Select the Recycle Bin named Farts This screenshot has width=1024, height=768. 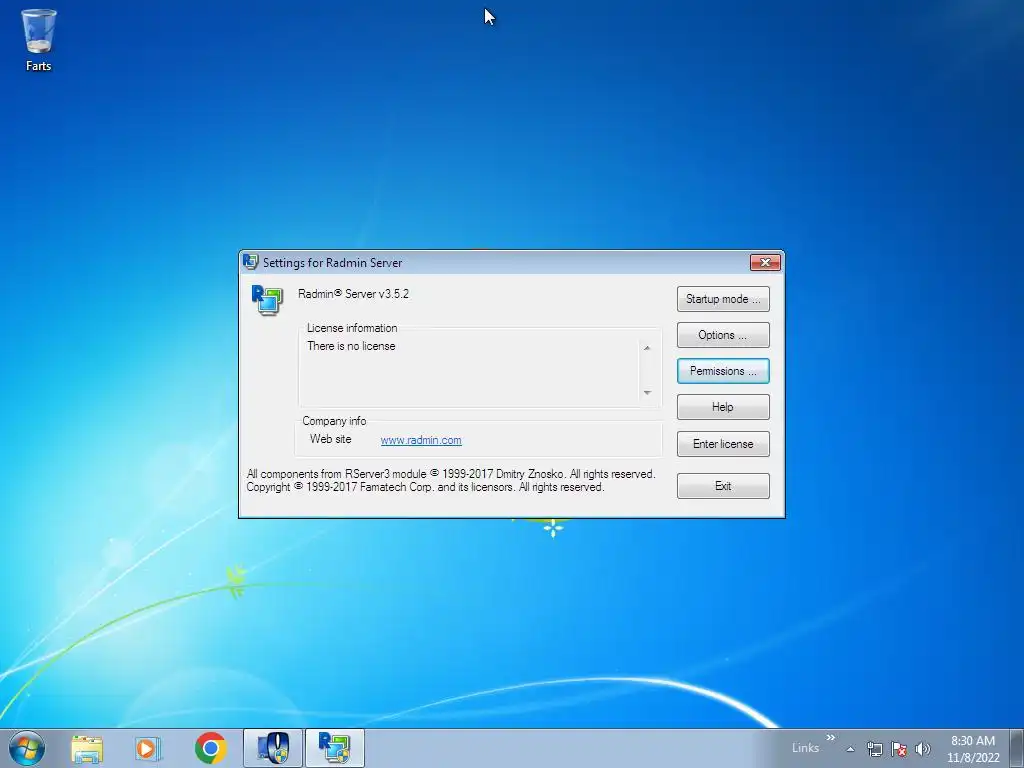(x=39, y=40)
